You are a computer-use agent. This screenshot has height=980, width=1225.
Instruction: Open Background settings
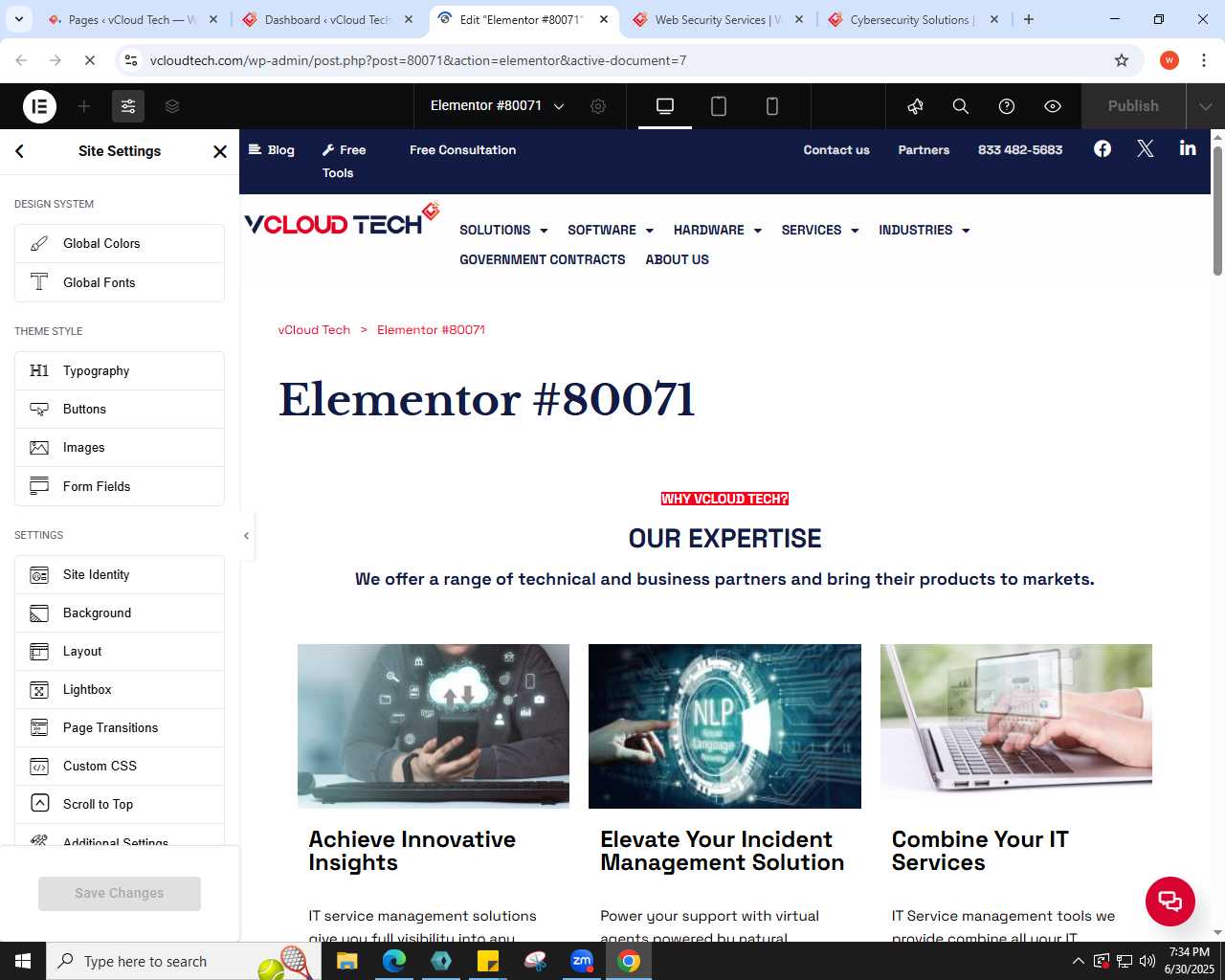(120, 612)
